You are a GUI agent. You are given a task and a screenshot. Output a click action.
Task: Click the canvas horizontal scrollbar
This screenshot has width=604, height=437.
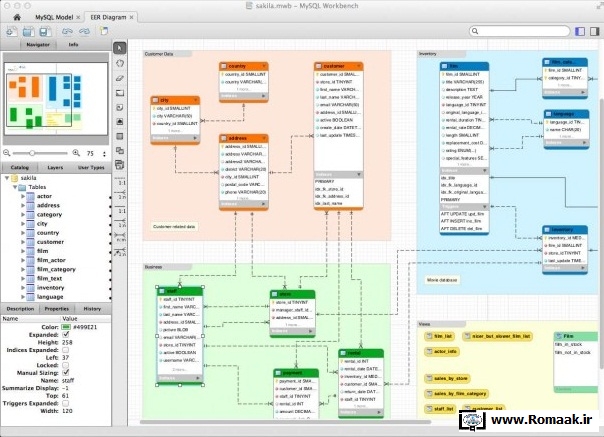pyautogui.click(x=285, y=422)
